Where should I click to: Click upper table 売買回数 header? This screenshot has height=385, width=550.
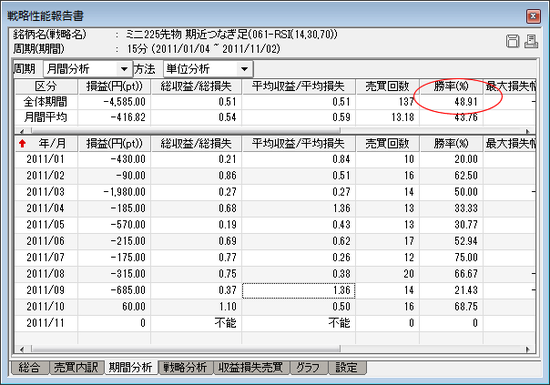[x=388, y=86]
